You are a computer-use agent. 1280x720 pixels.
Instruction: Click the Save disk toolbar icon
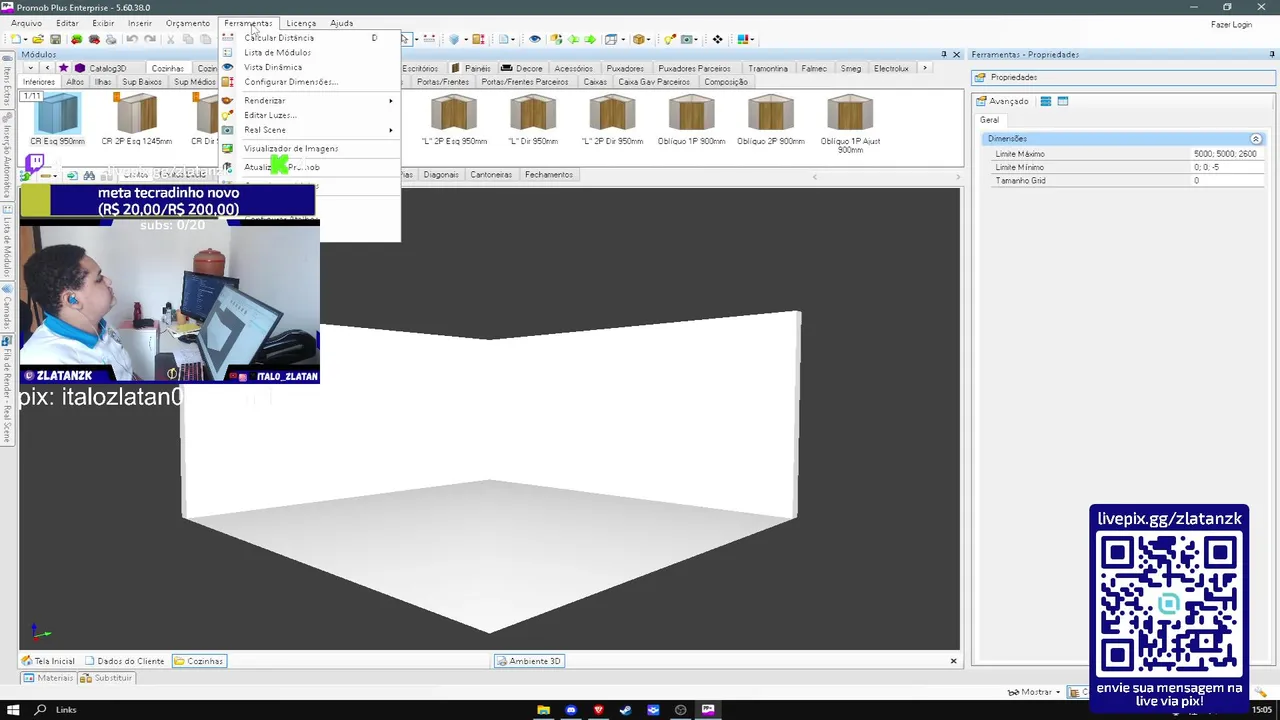[56, 40]
